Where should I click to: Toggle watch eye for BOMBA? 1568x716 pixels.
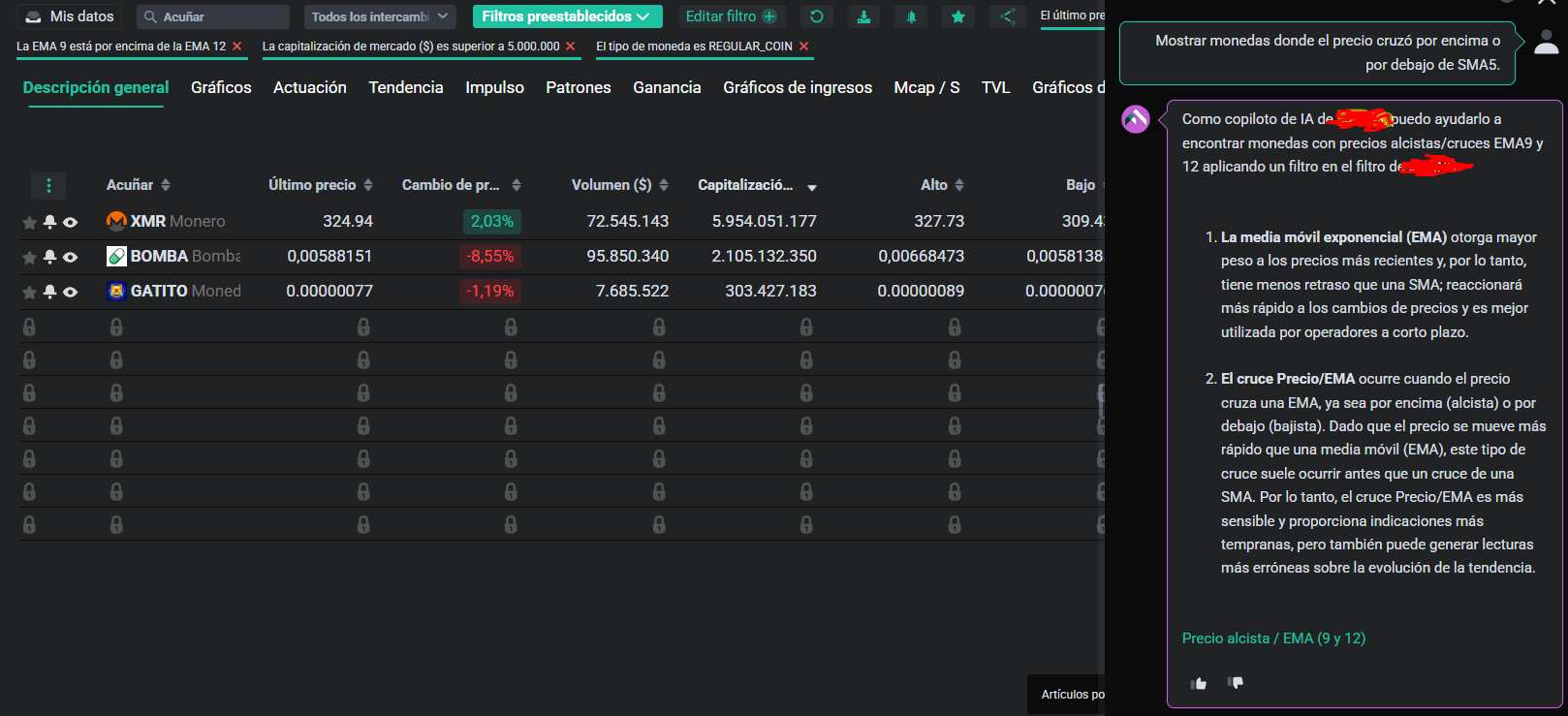[x=70, y=257]
